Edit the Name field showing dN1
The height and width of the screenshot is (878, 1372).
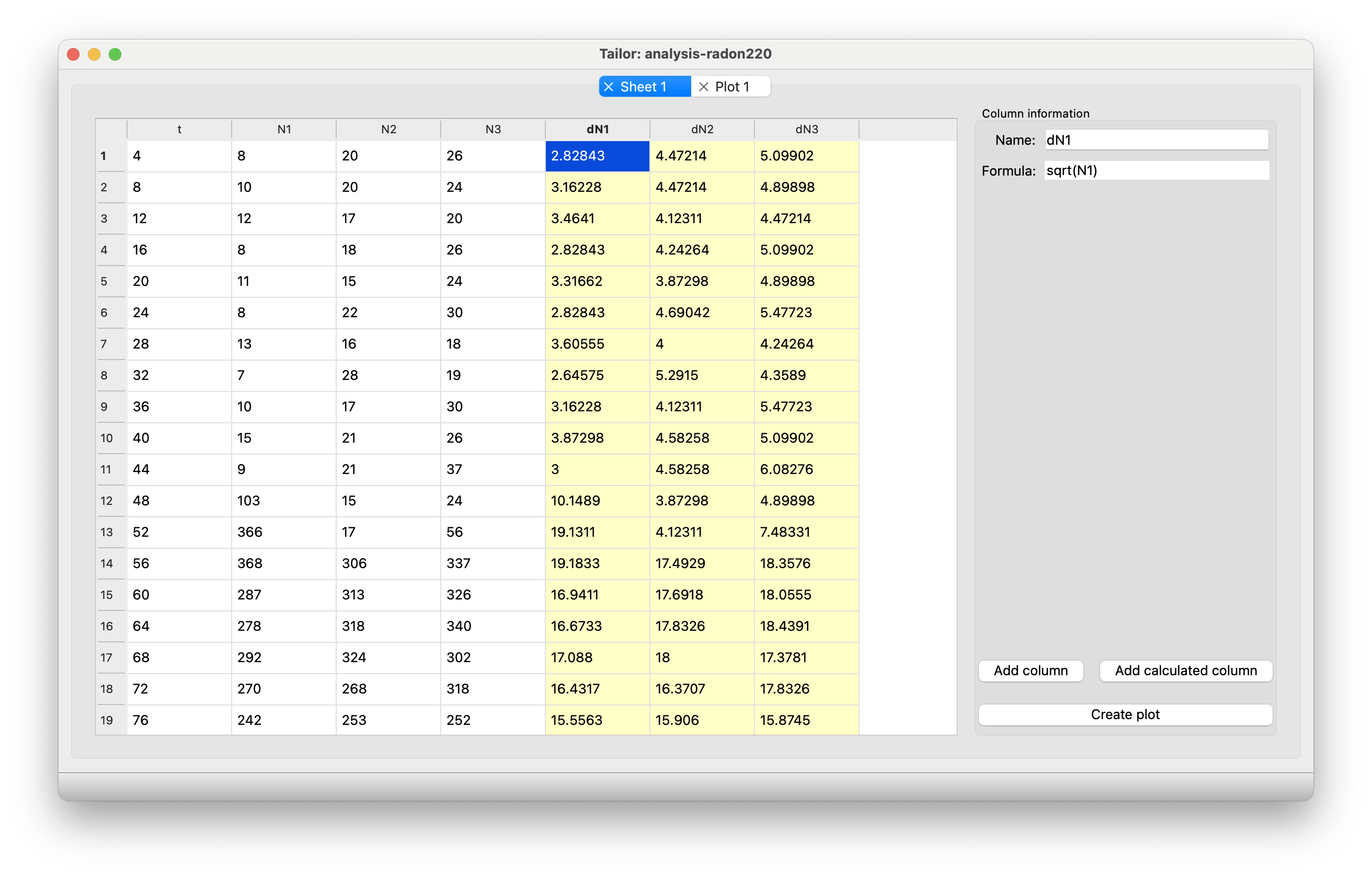click(1157, 140)
